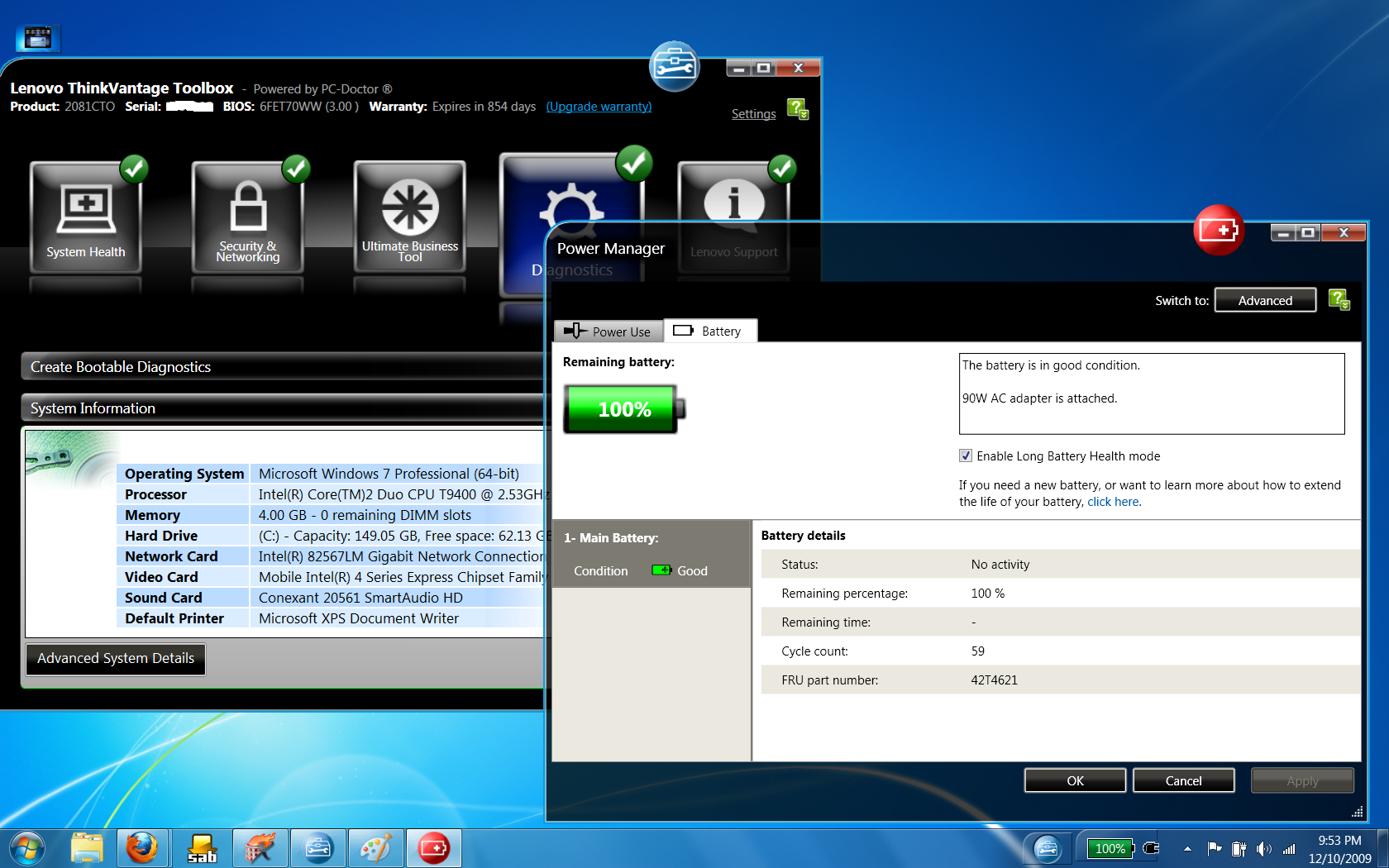Click the Status 'No activity' row

[1061, 564]
